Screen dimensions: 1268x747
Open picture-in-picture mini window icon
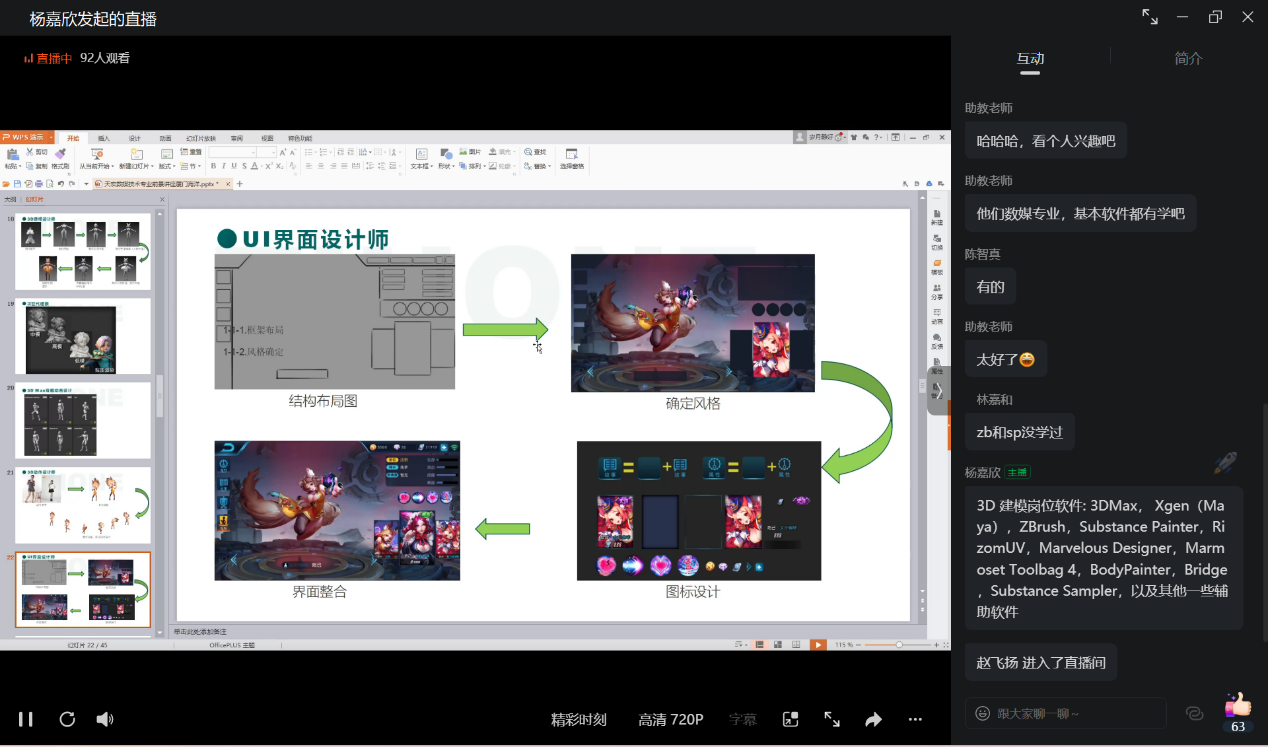tap(790, 719)
